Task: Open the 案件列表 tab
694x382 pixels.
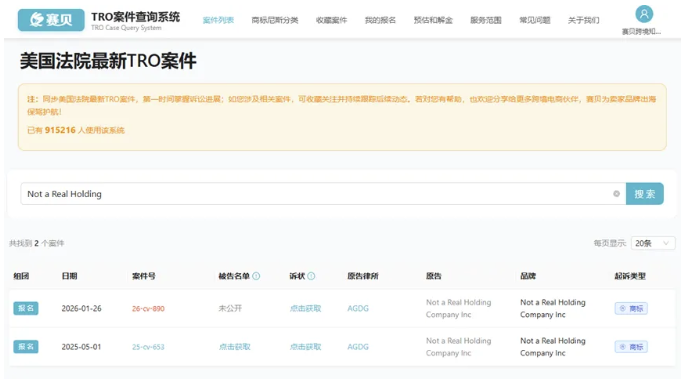Action: (218, 20)
